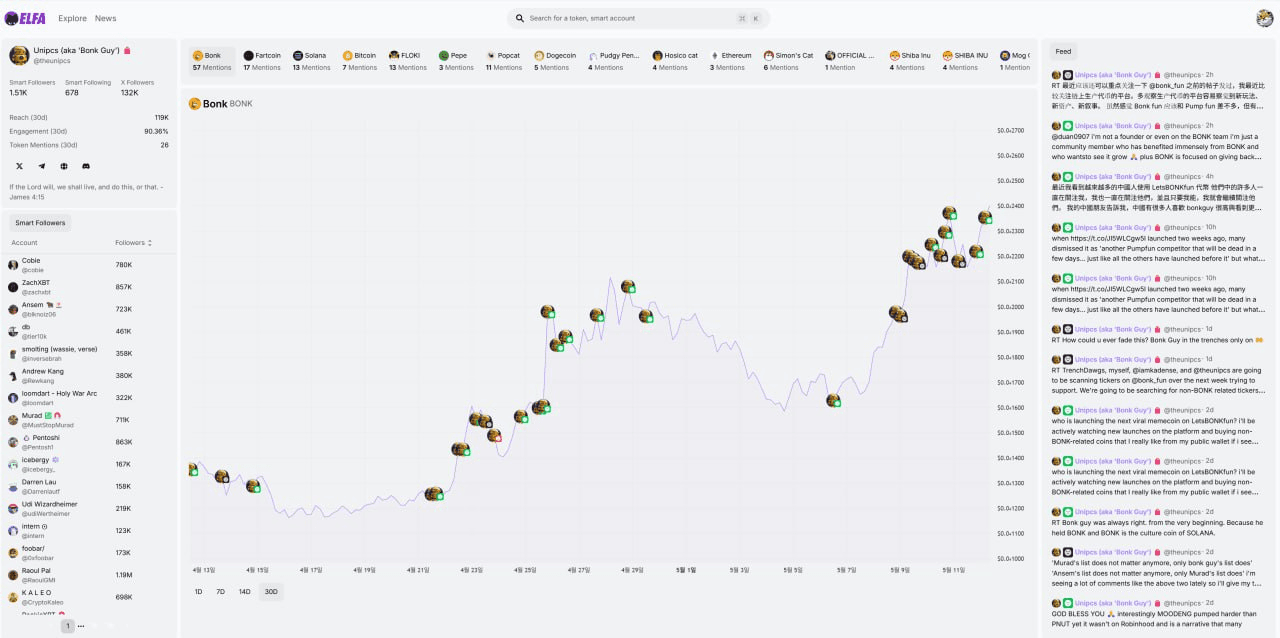Open the Telegram link icon
Viewport: 1280px width, 638px height.
tap(42, 166)
